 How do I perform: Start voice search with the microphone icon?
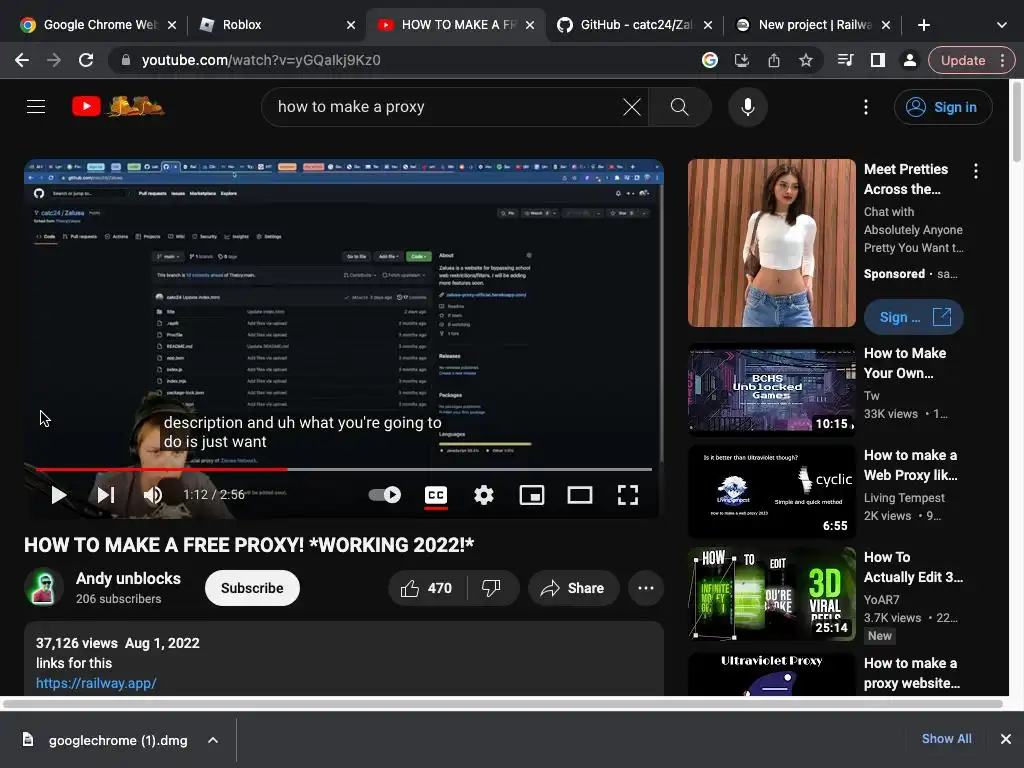[x=748, y=107]
